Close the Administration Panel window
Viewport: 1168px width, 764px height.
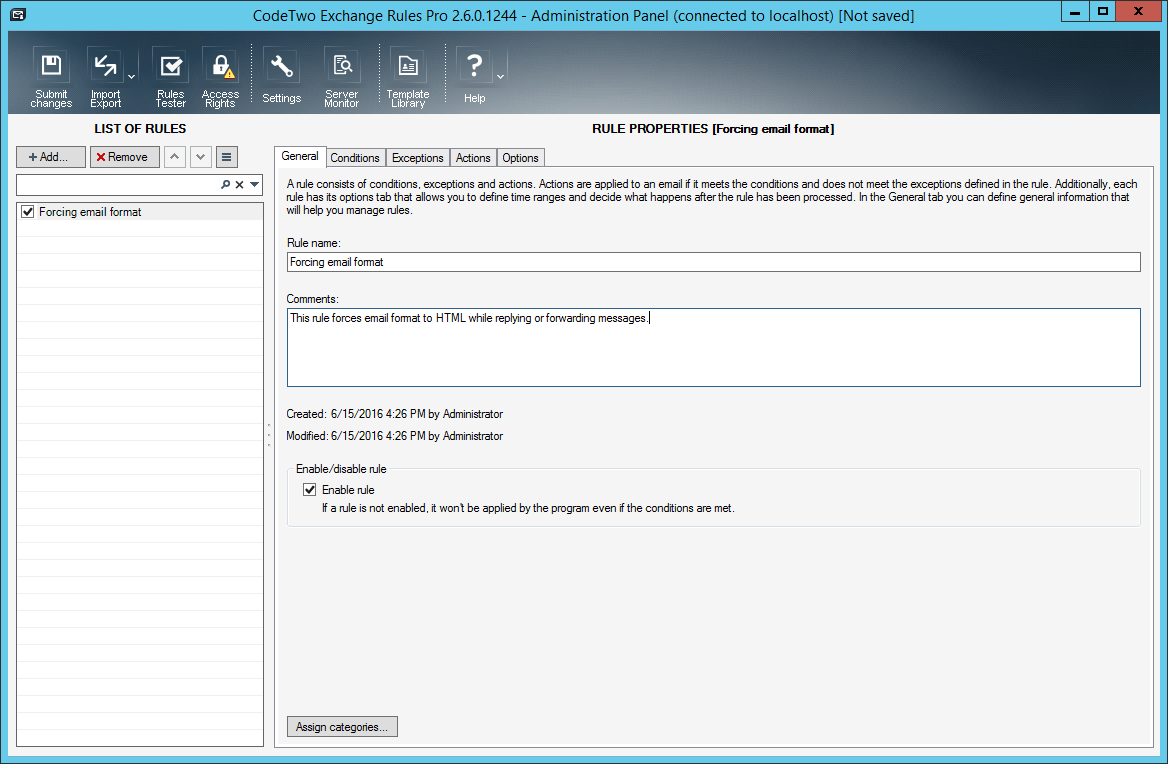[x=1139, y=11]
